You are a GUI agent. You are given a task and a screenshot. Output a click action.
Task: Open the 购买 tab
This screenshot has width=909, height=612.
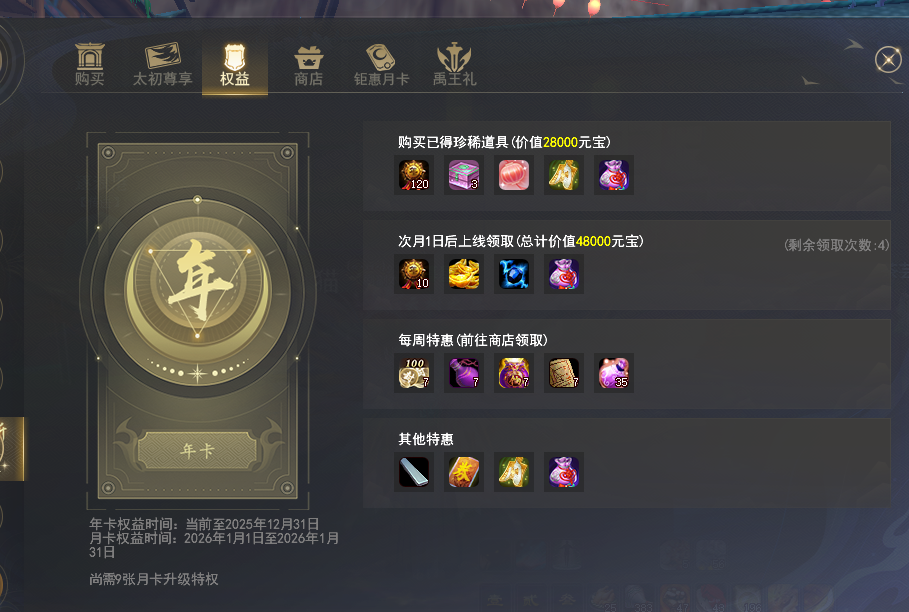pyautogui.click(x=89, y=64)
